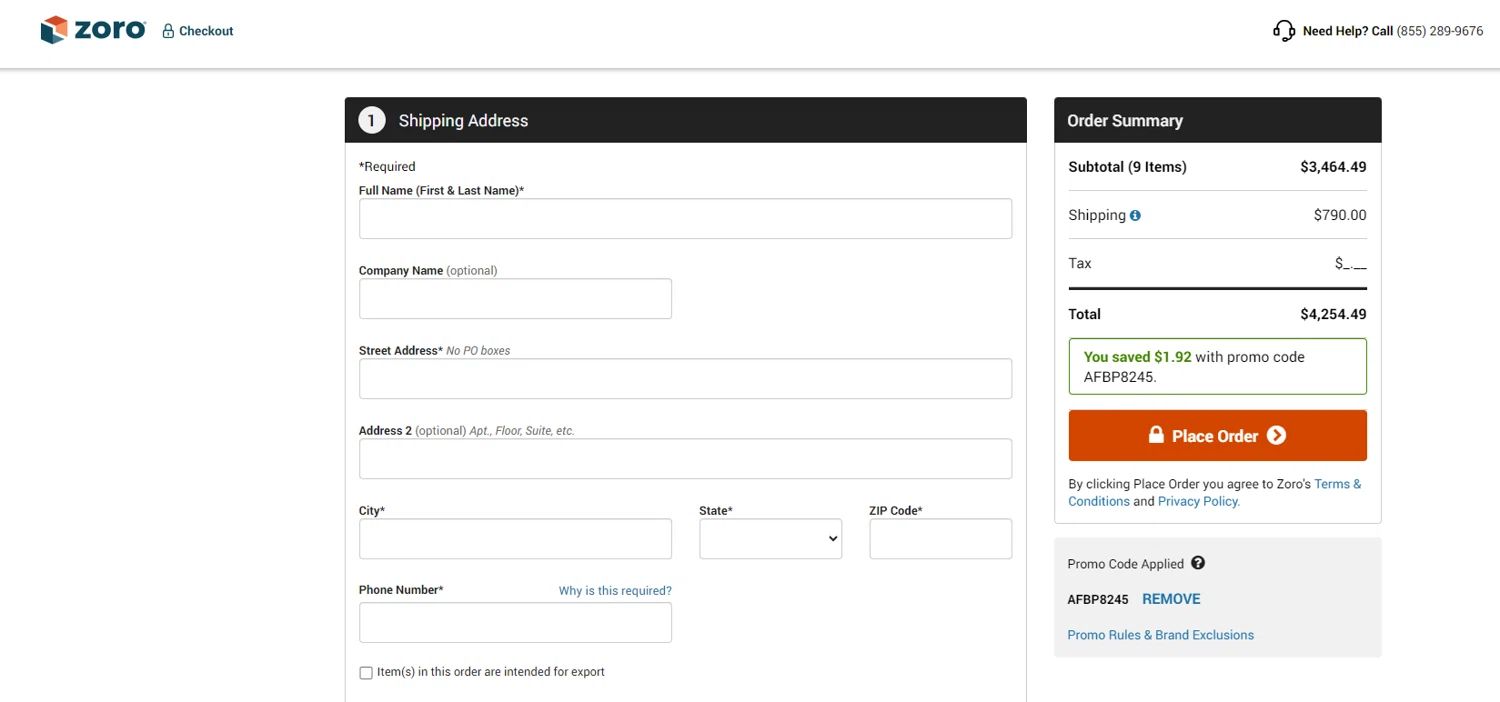Image resolution: width=1500 pixels, height=702 pixels.
Task: Check the items intended for export box
Action: click(x=366, y=673)
